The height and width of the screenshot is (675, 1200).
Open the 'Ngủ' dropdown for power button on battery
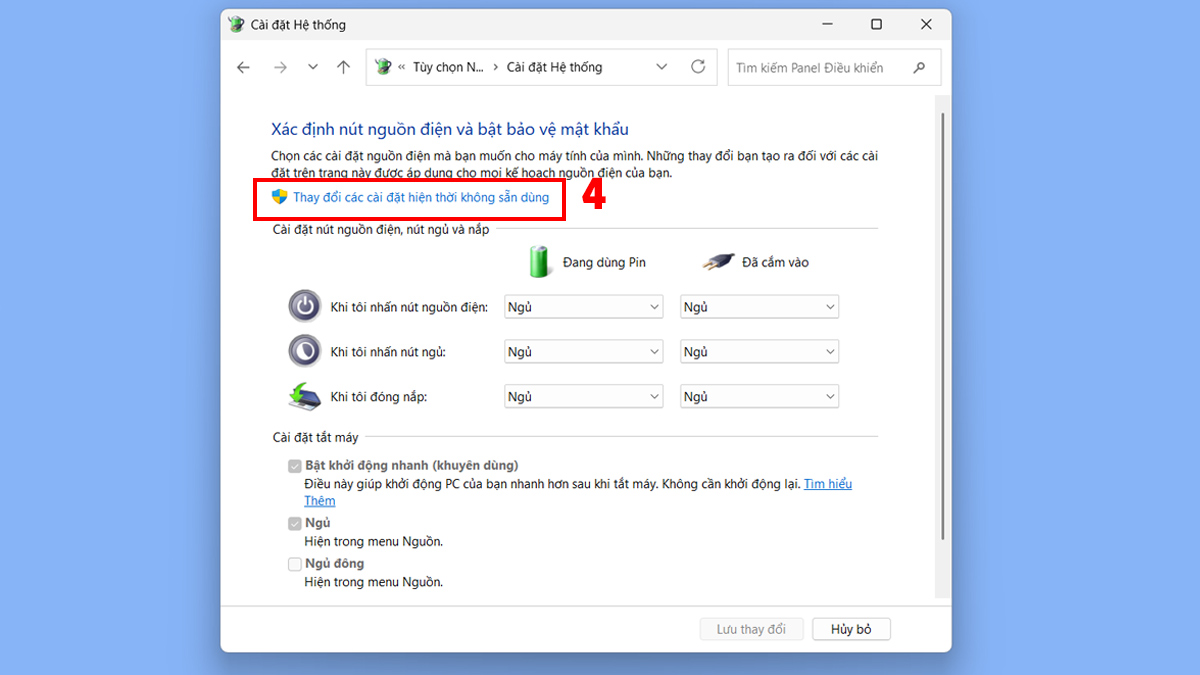(583, 306)
